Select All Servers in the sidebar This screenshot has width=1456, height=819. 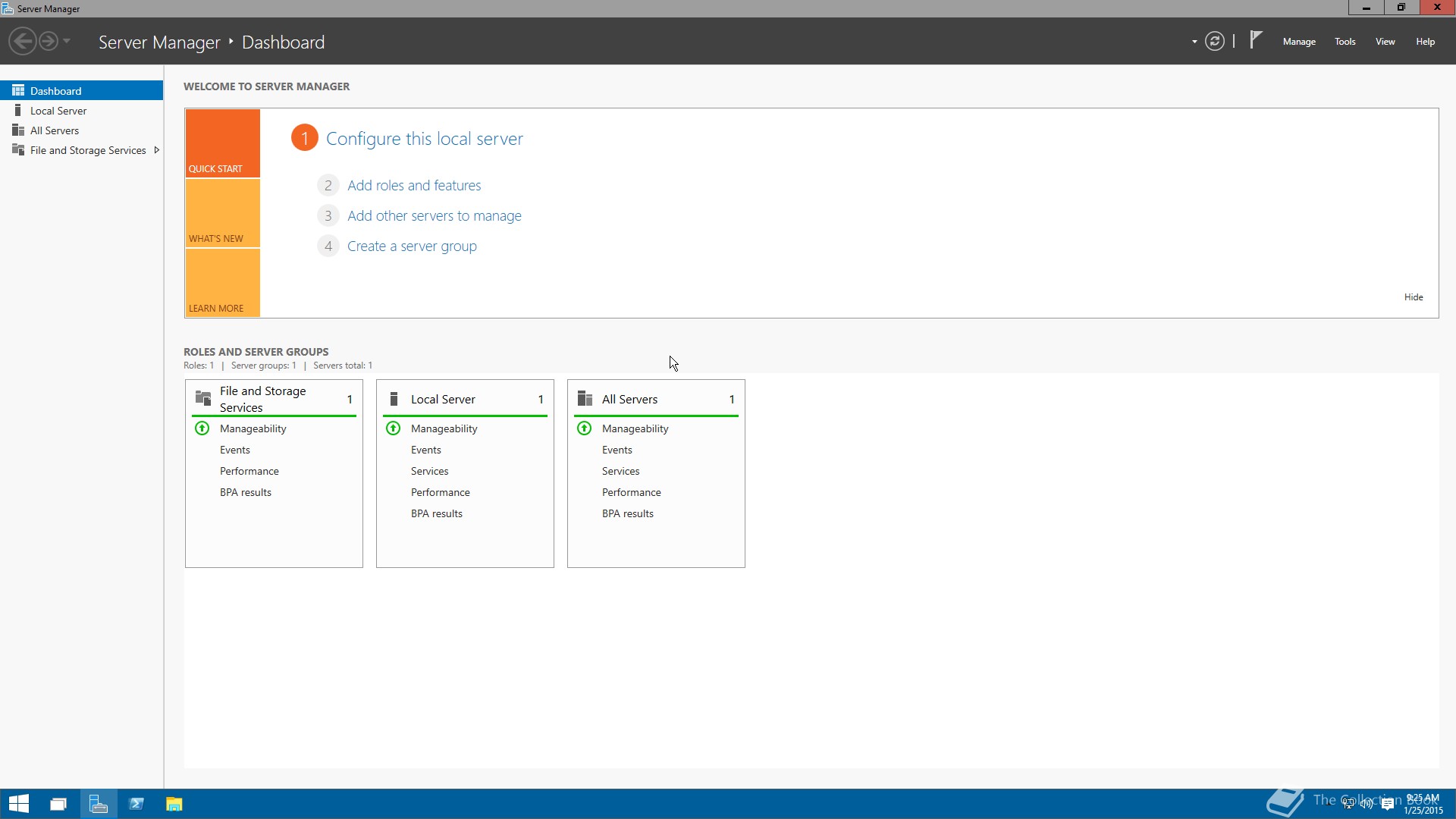click(x=81, y=130)
